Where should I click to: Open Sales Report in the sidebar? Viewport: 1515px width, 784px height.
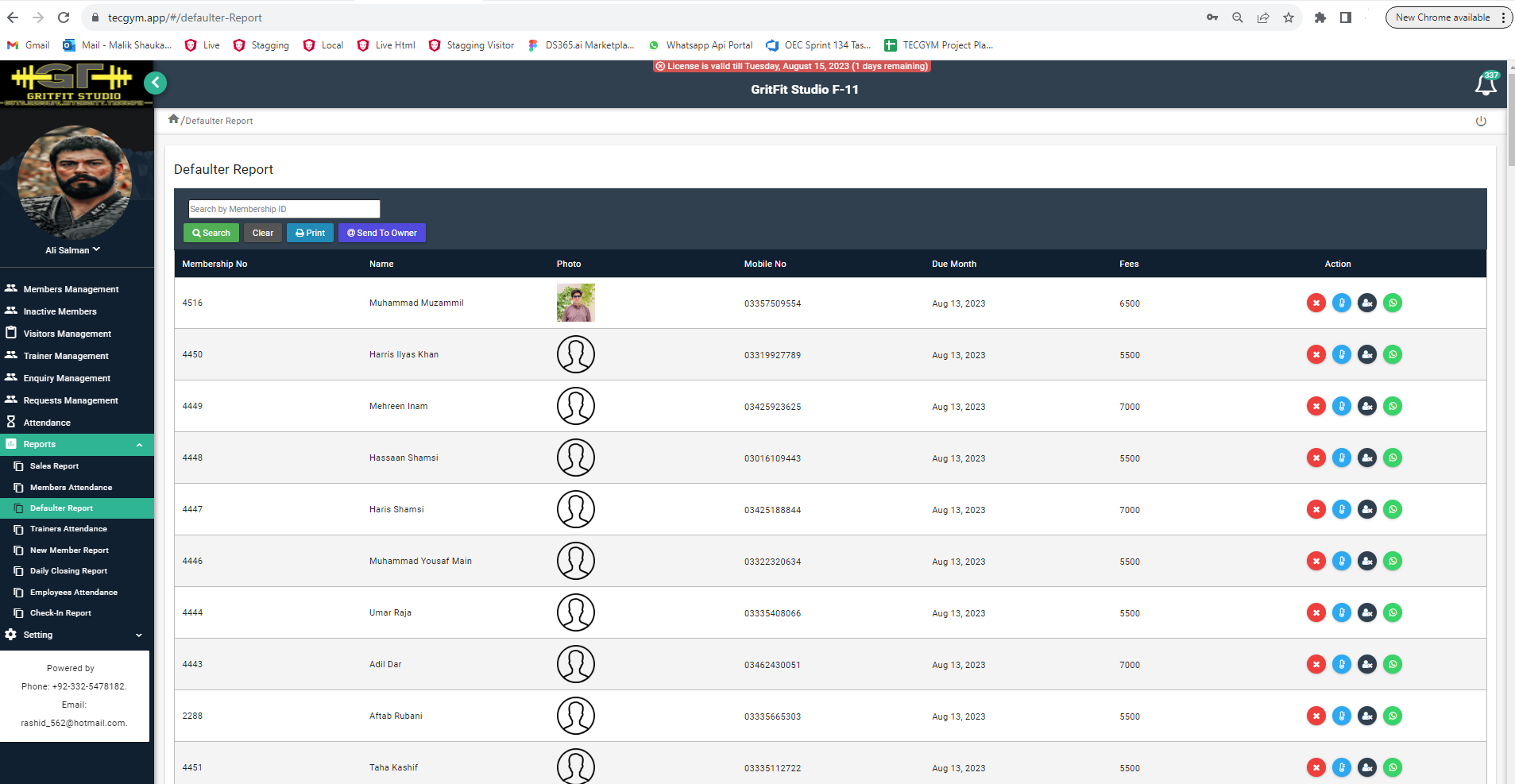click(x=54, y=466)
